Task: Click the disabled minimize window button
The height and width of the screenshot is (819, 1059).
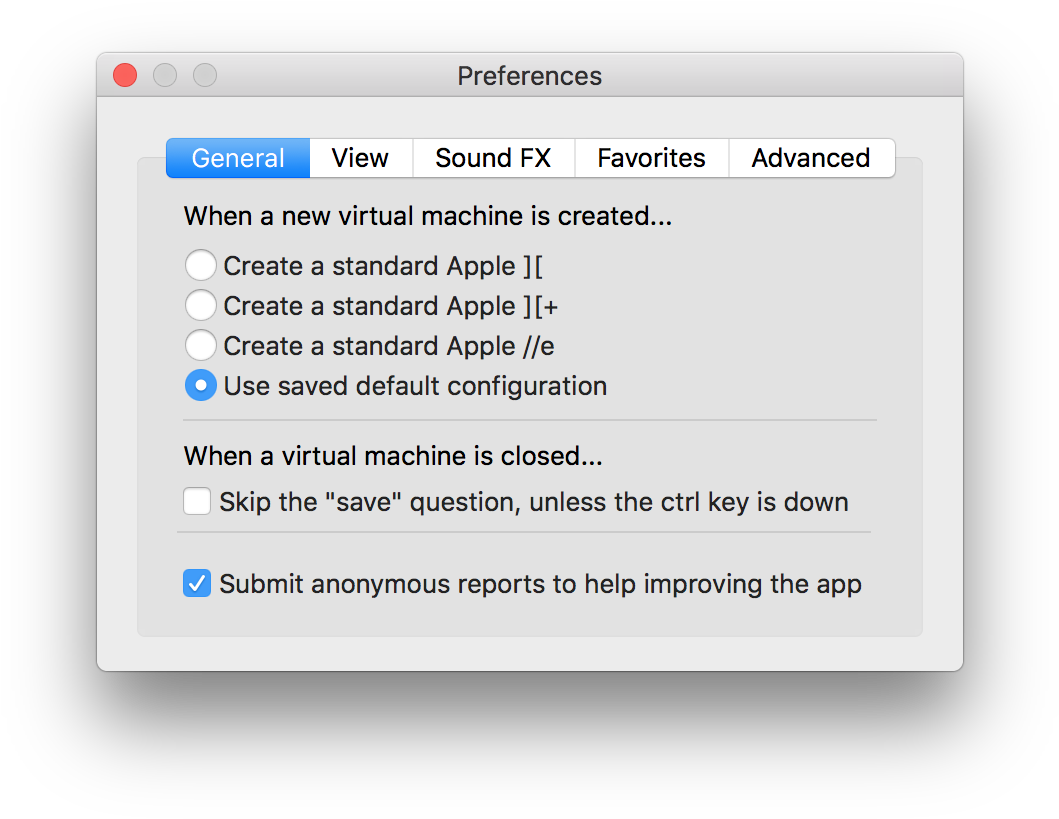Action: (x=165, y=75)
